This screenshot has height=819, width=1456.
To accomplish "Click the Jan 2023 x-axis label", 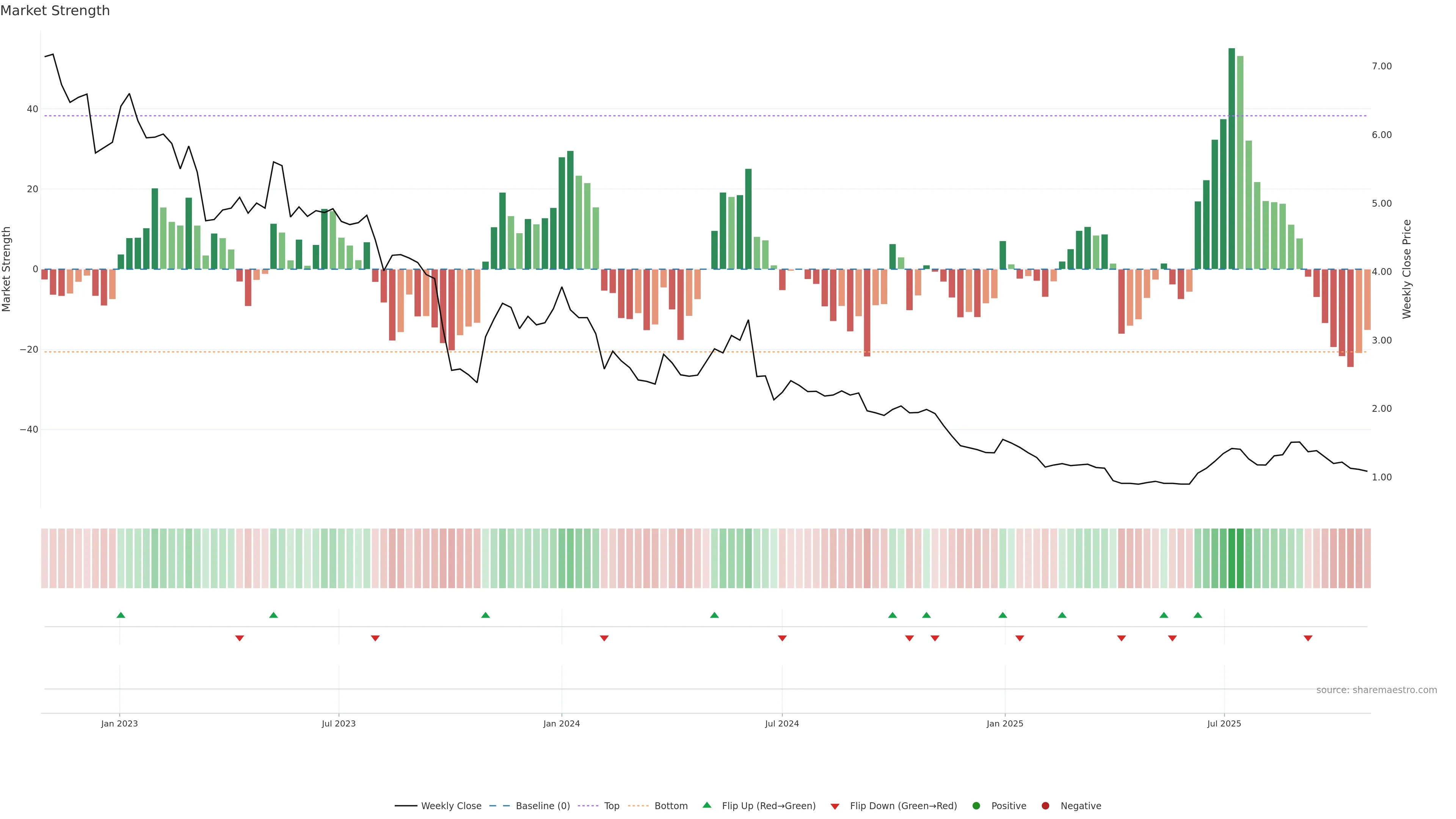I will coord(119,723).
